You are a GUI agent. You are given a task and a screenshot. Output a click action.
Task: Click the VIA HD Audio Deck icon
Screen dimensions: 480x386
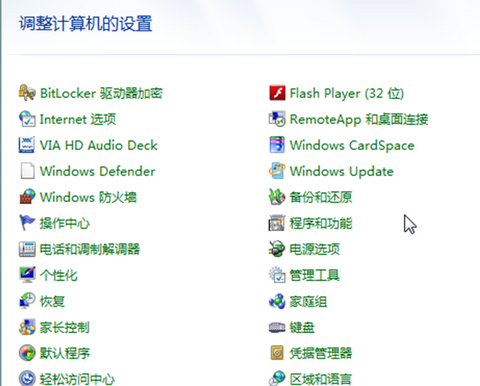click(x=27, y=145)
